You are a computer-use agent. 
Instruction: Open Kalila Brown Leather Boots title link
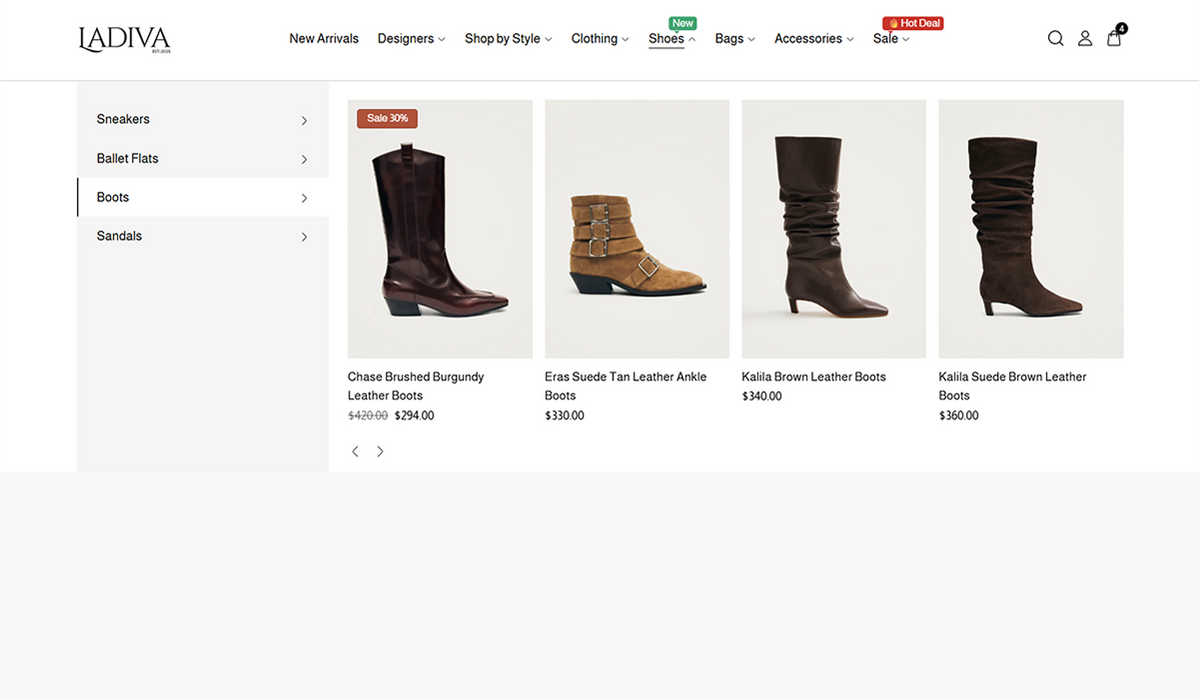tap(813, 377)
